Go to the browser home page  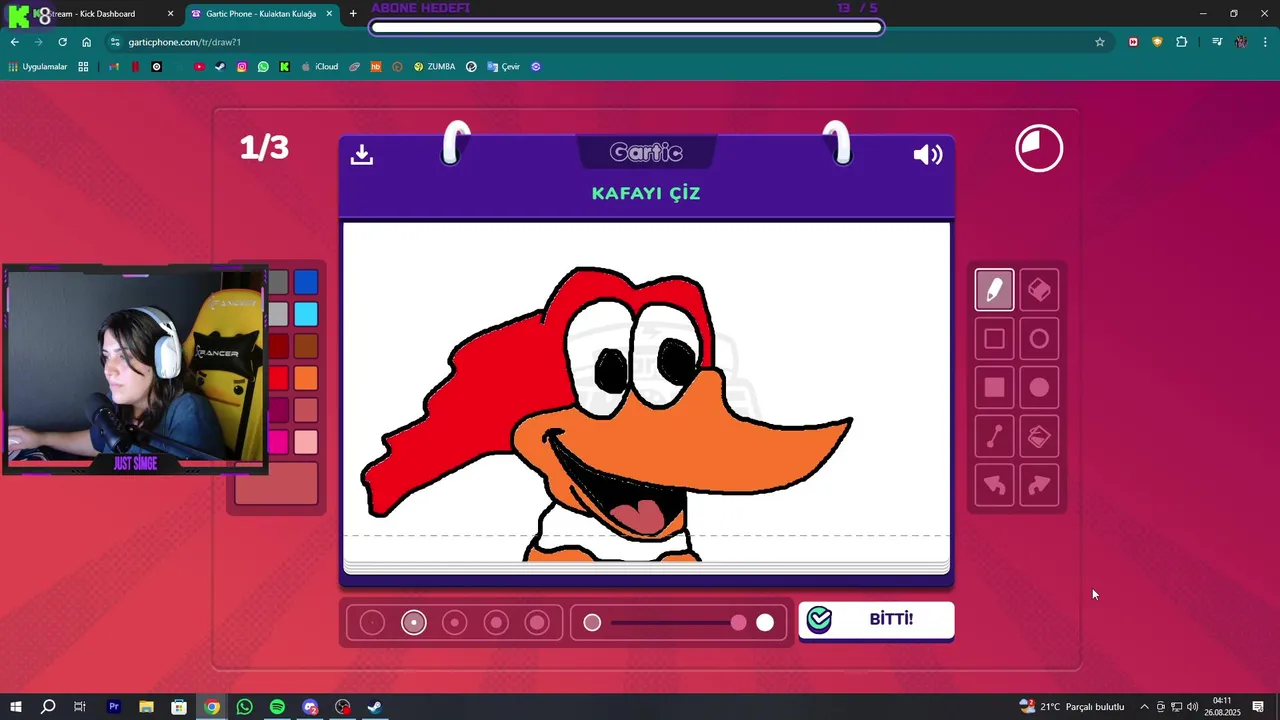tap(86, 42)
